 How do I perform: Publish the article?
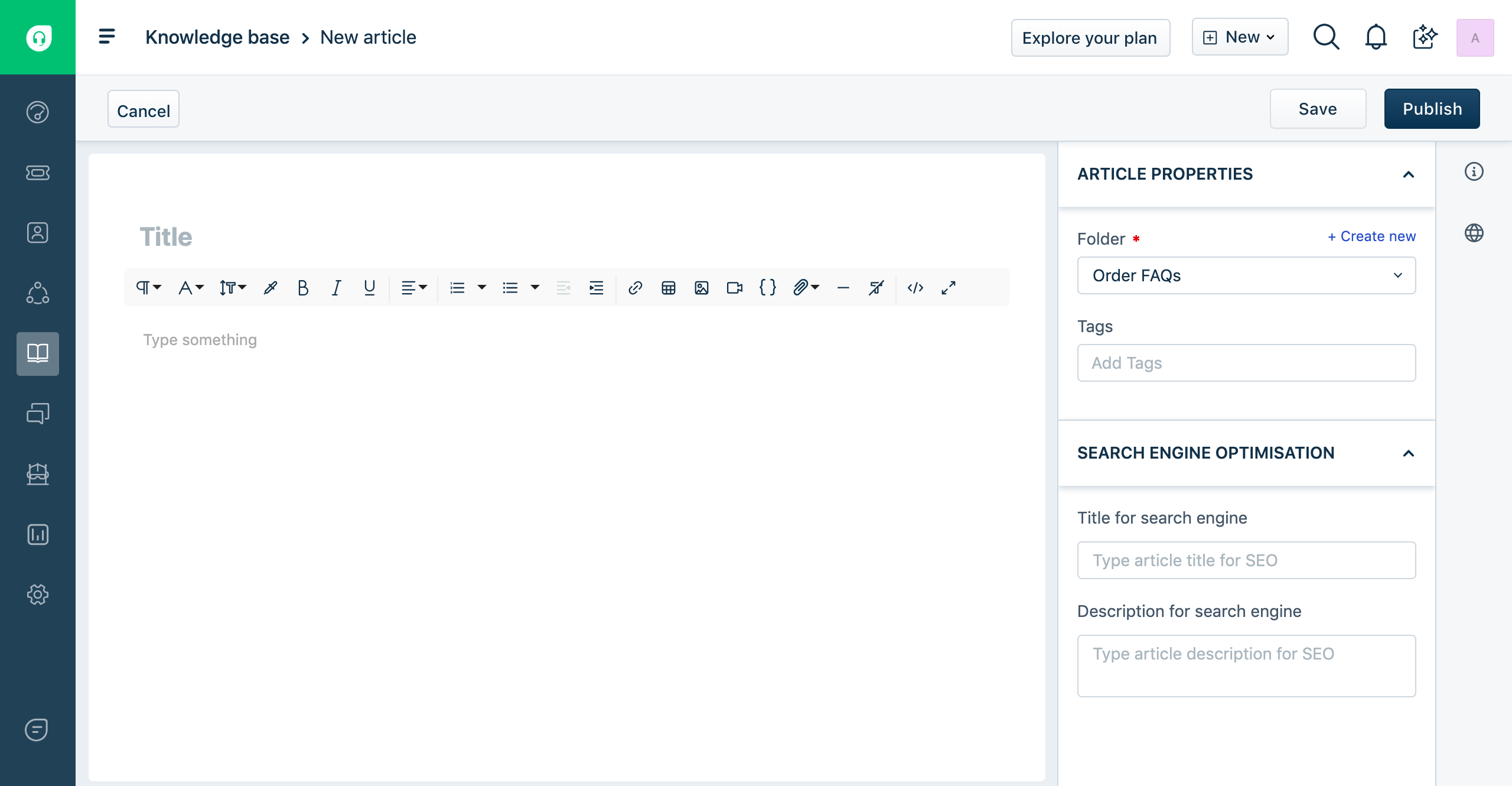[1432, 109]
